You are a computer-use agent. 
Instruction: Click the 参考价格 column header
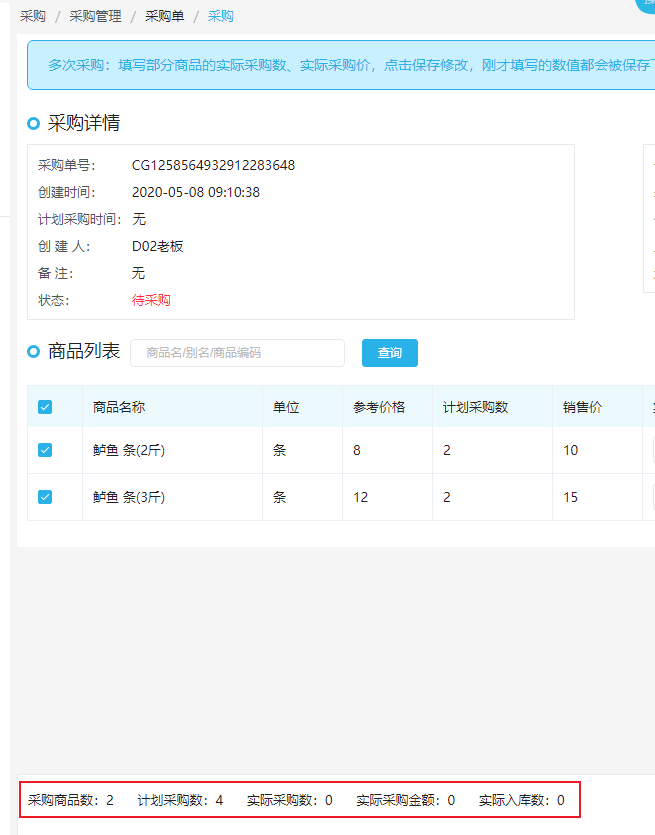[x=379, y=407]
